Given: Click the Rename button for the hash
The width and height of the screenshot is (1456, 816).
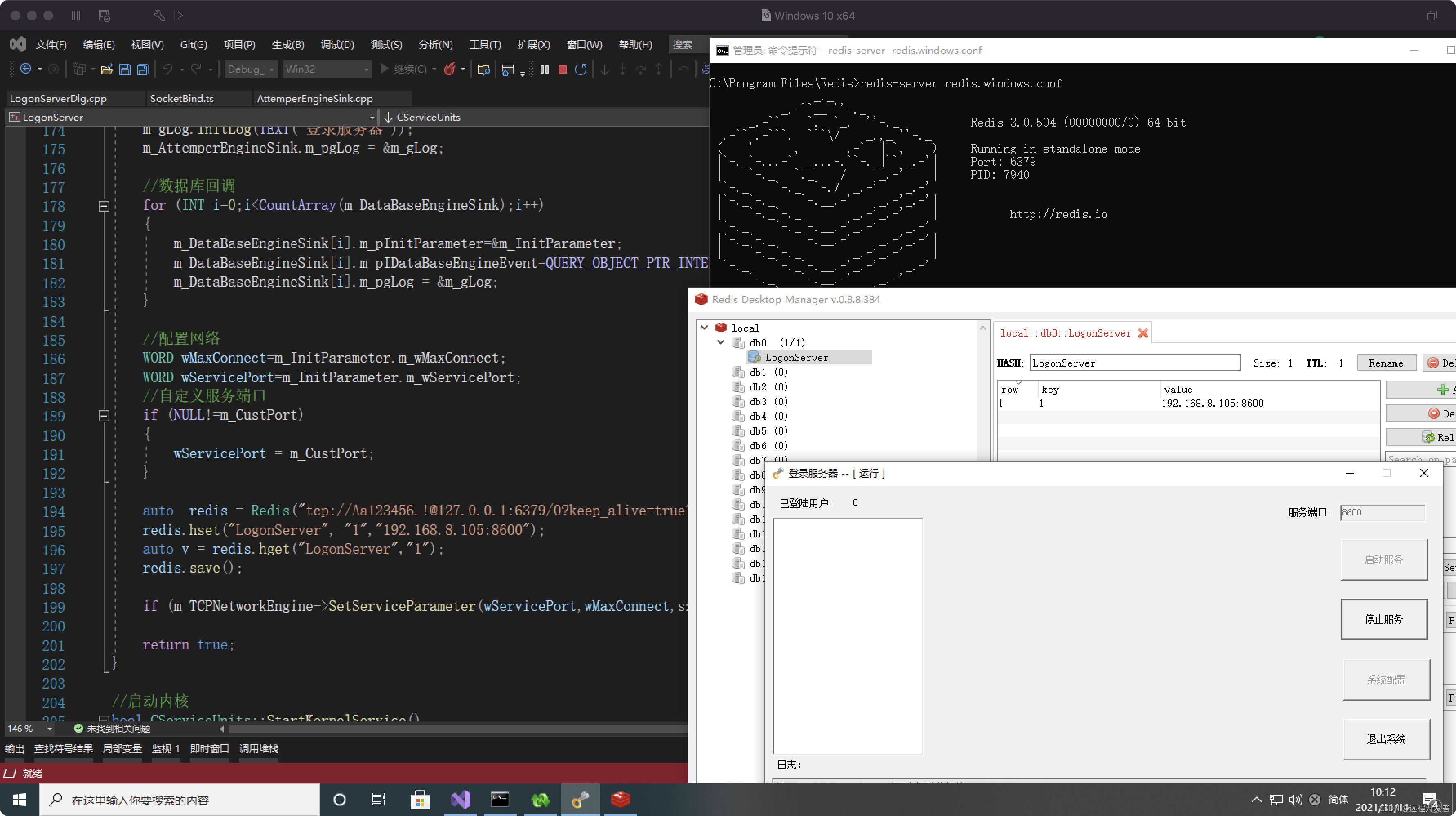Looking at the screenshot, I should [1385, 363].
